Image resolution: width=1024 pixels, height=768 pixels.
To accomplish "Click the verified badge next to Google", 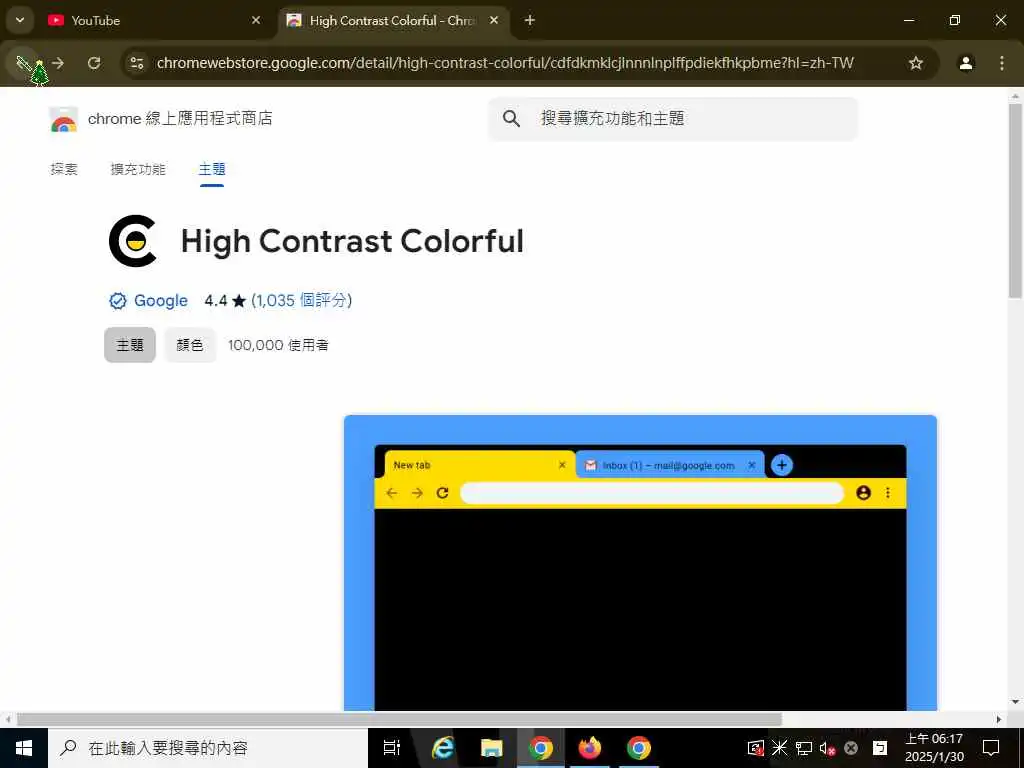I will point(118,301).
